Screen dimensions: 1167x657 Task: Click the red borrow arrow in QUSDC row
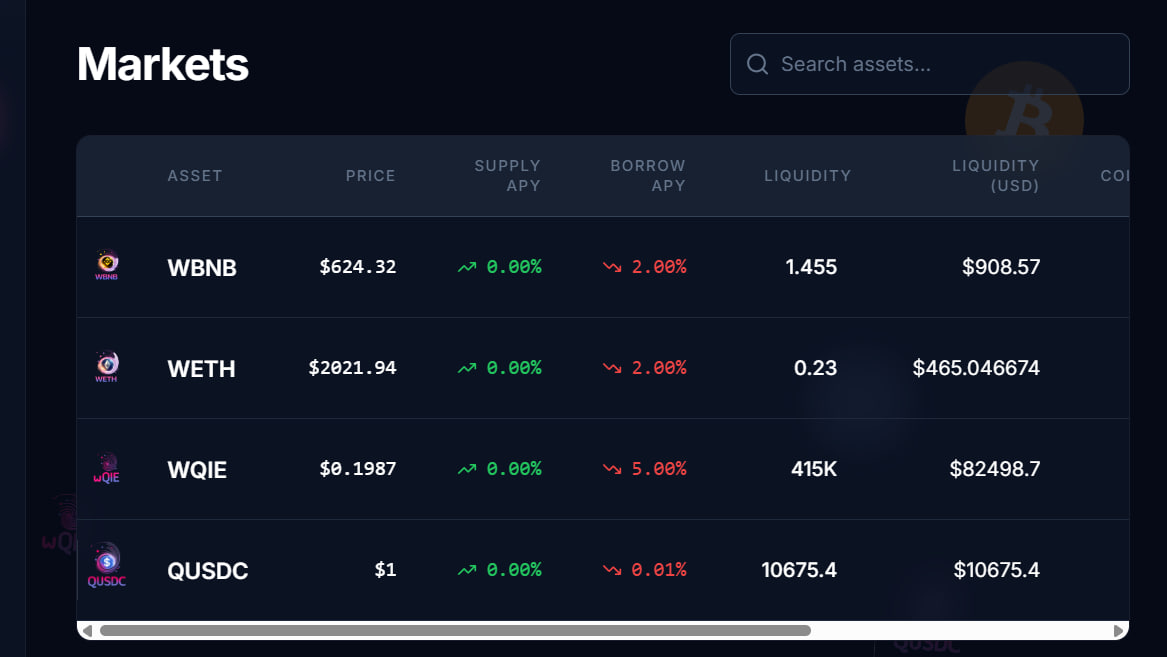(612, 570)
